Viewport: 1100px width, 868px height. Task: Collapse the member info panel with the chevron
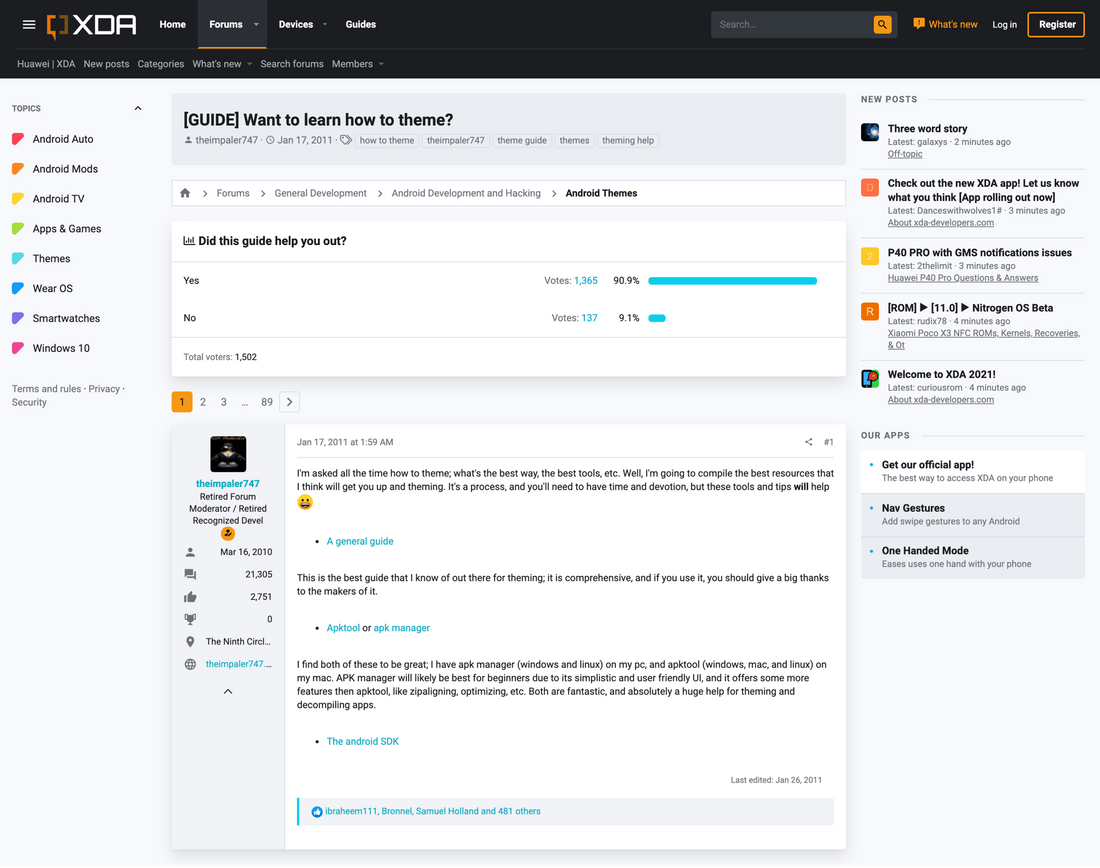click(x=227, y=690)
